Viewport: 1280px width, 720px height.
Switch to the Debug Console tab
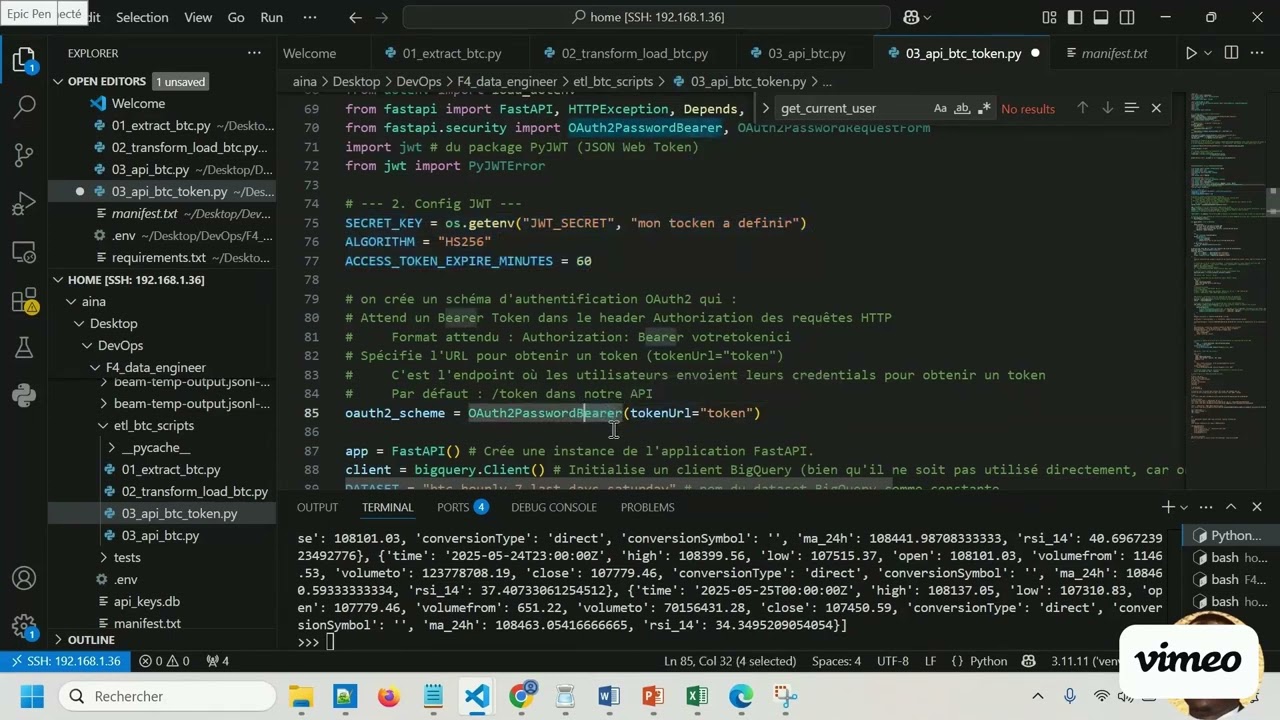pos(553,507)
